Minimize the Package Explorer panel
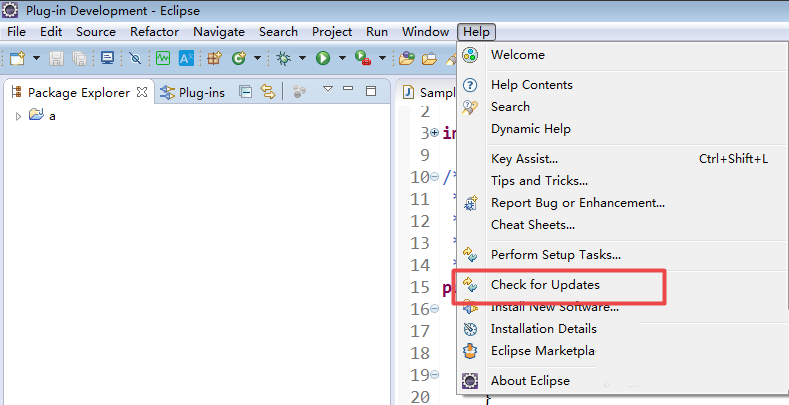Image resolution: width=789 pixels, height=405 pixels. [x=348, y=89]
